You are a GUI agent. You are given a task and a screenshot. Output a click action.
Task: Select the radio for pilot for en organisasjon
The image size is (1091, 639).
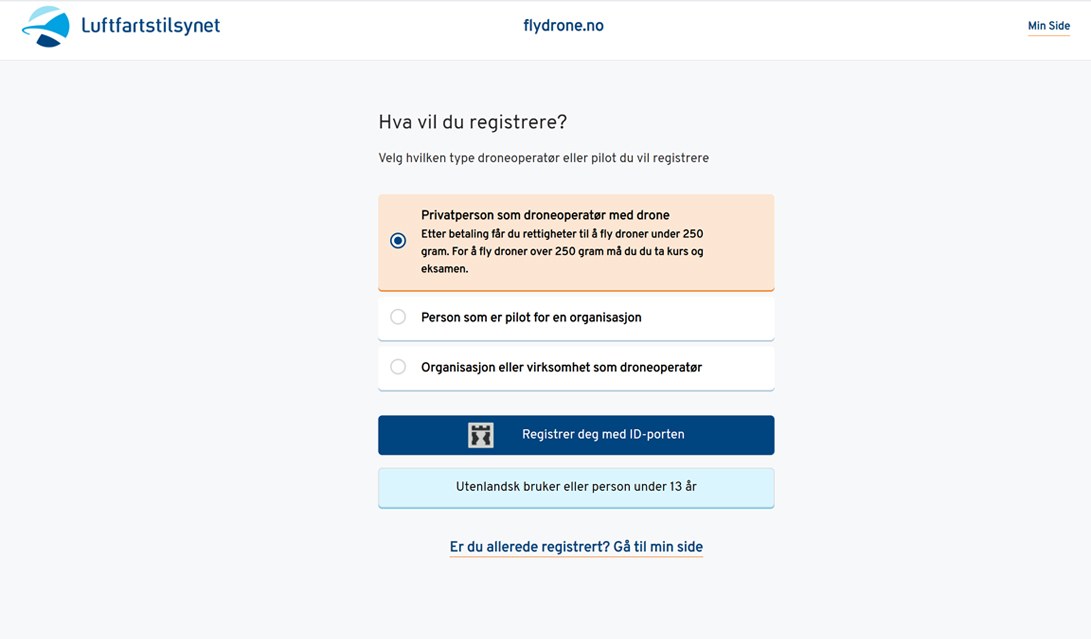[398, 317]
